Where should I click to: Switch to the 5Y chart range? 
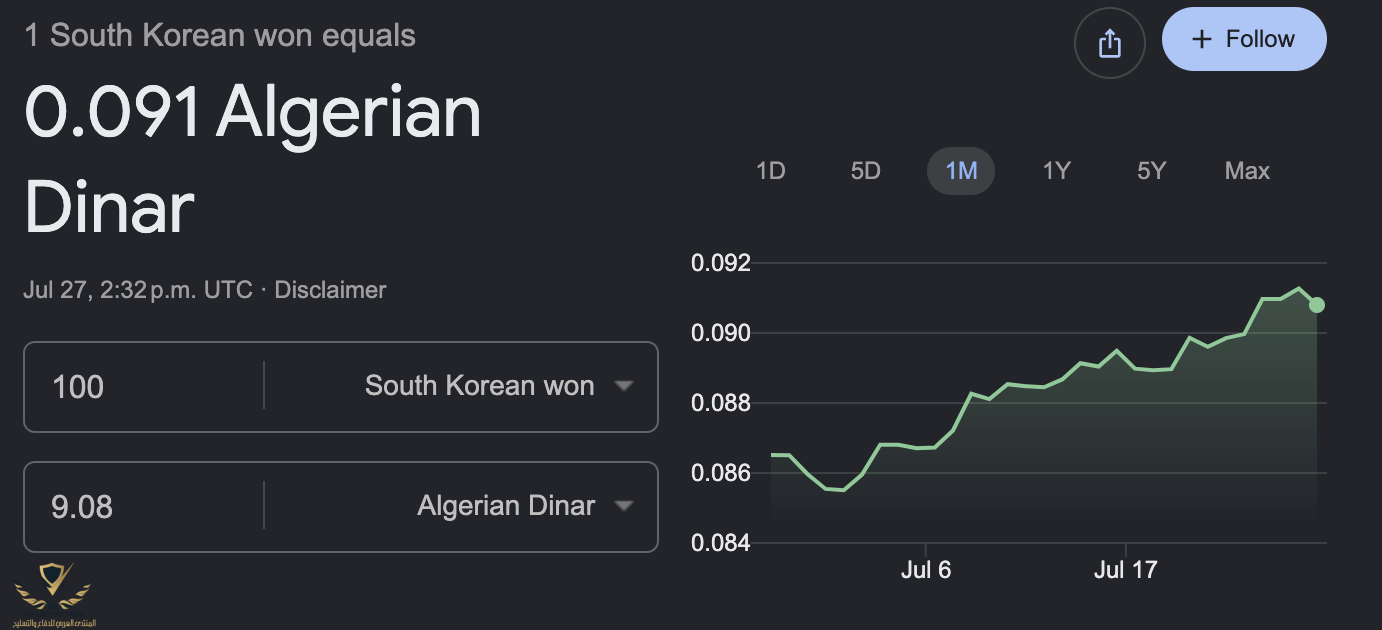pos(1151,171)
